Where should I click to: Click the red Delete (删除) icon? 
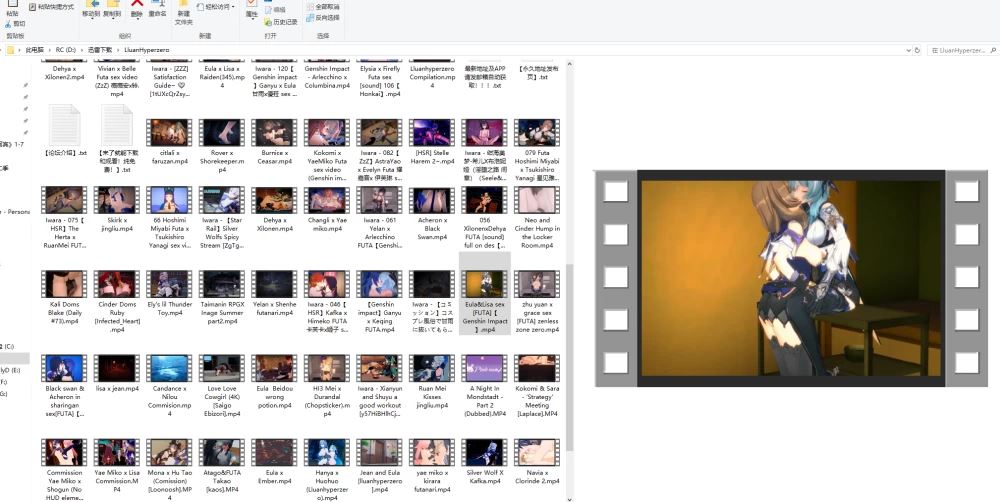click(x=136, y=4)
